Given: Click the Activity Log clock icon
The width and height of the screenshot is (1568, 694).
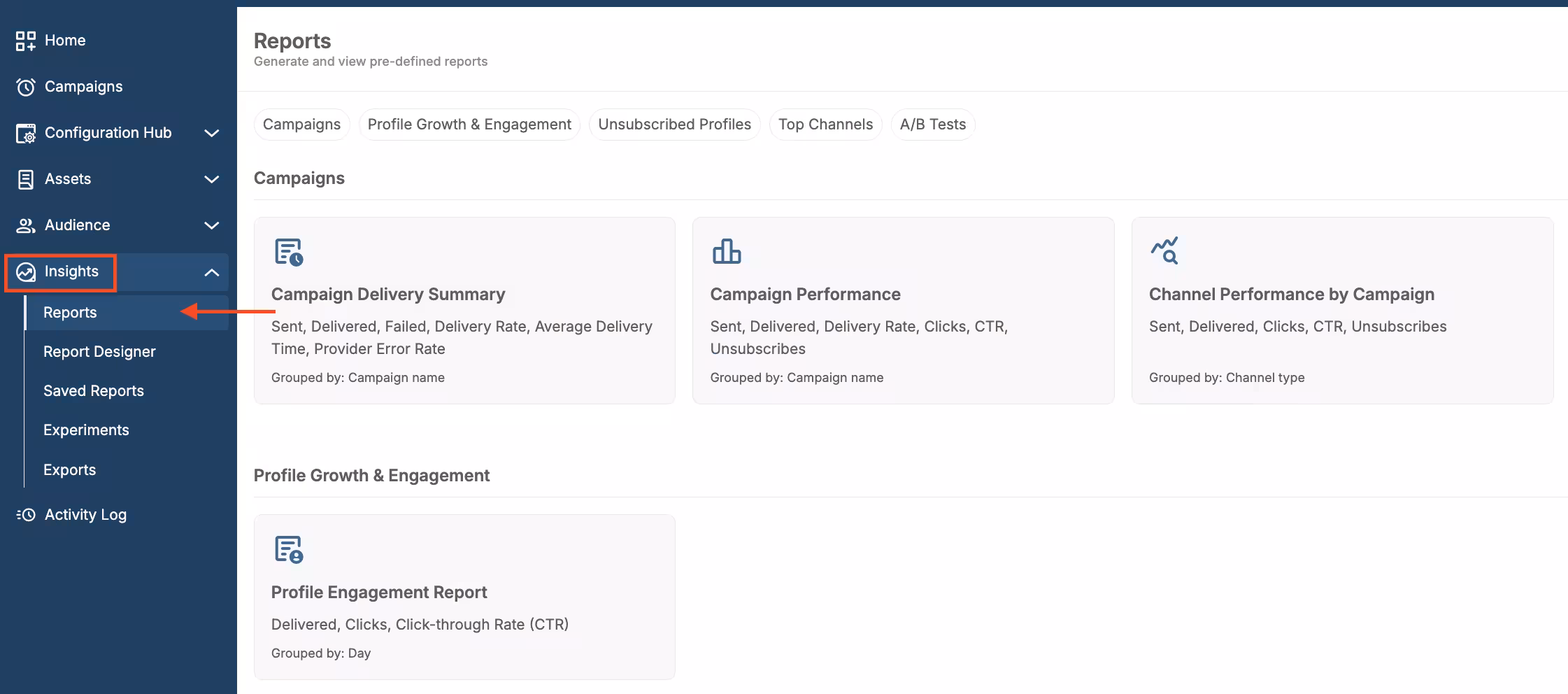Looking at the screenshot, I should click(26, 515).
